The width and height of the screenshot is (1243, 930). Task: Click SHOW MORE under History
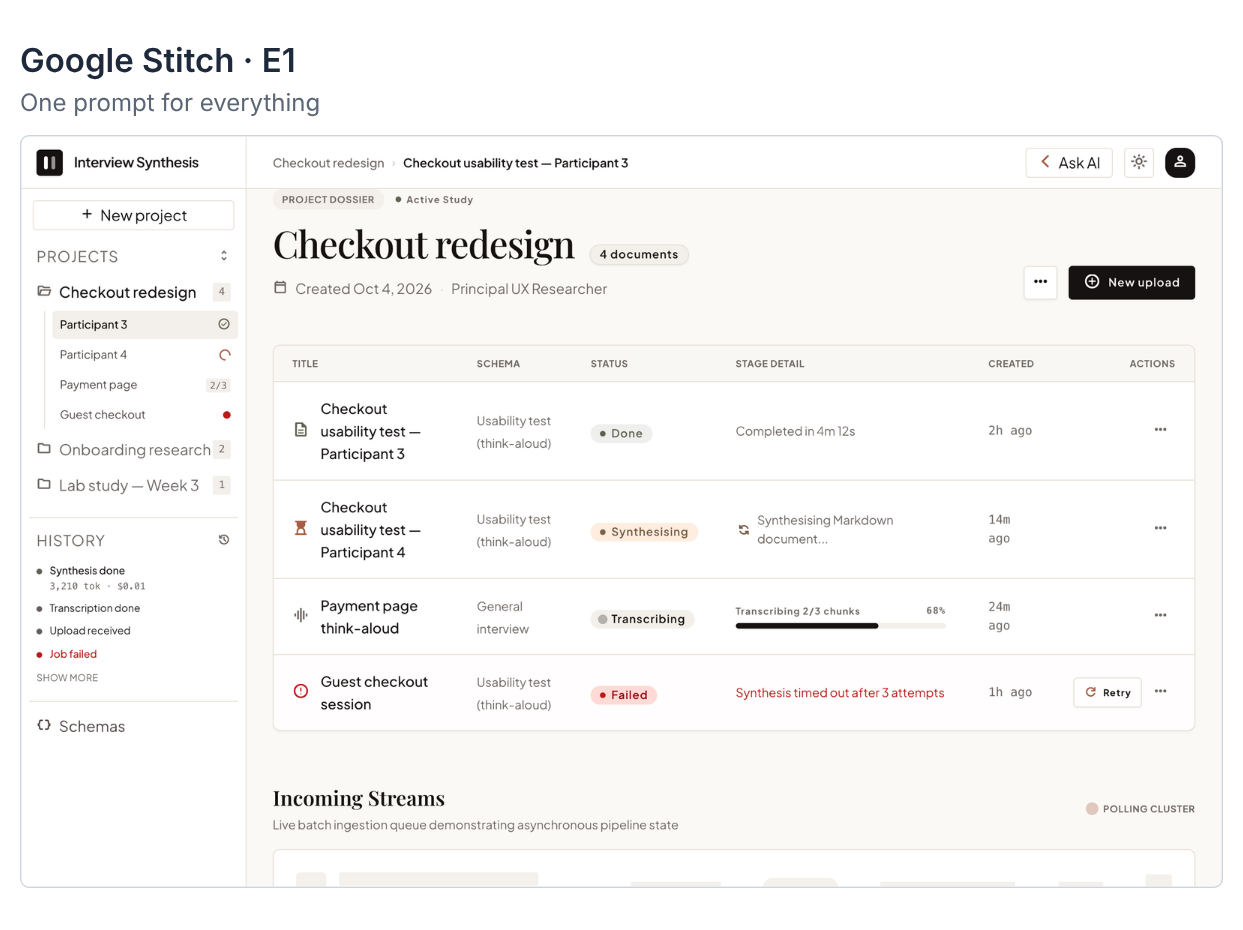67,678
